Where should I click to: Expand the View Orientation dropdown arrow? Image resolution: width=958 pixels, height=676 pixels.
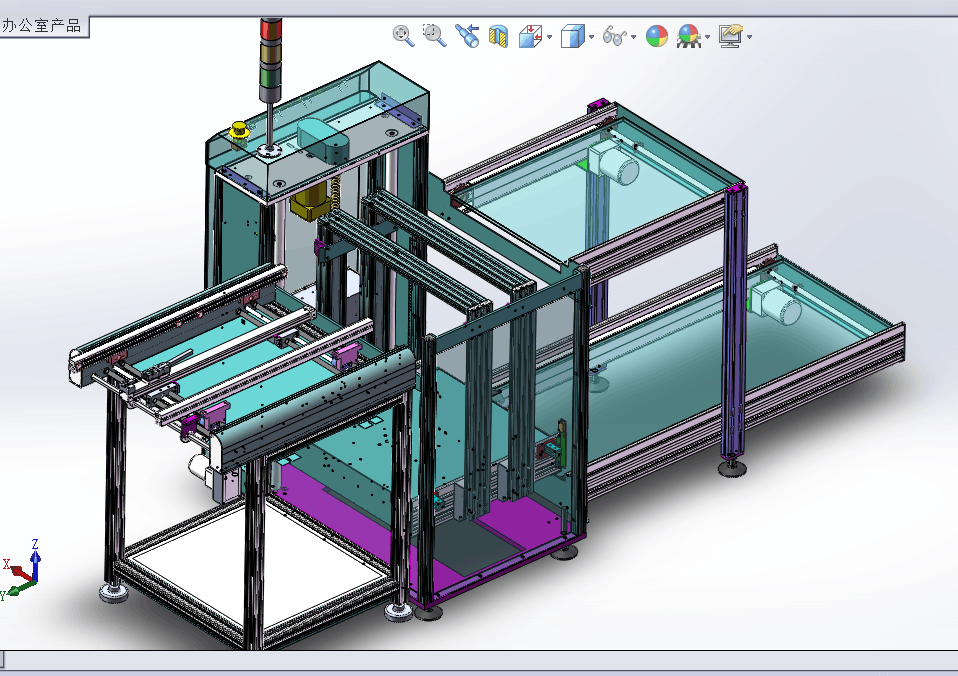[x=549, y=37]
